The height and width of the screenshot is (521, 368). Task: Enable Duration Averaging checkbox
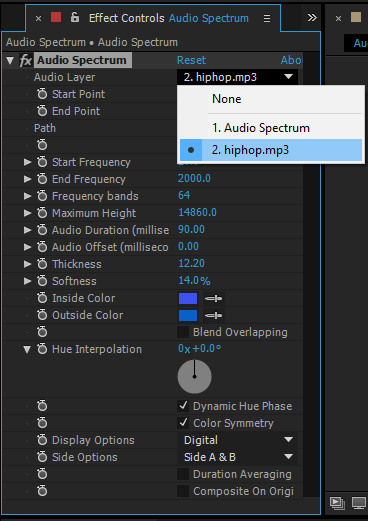[183, 474]
